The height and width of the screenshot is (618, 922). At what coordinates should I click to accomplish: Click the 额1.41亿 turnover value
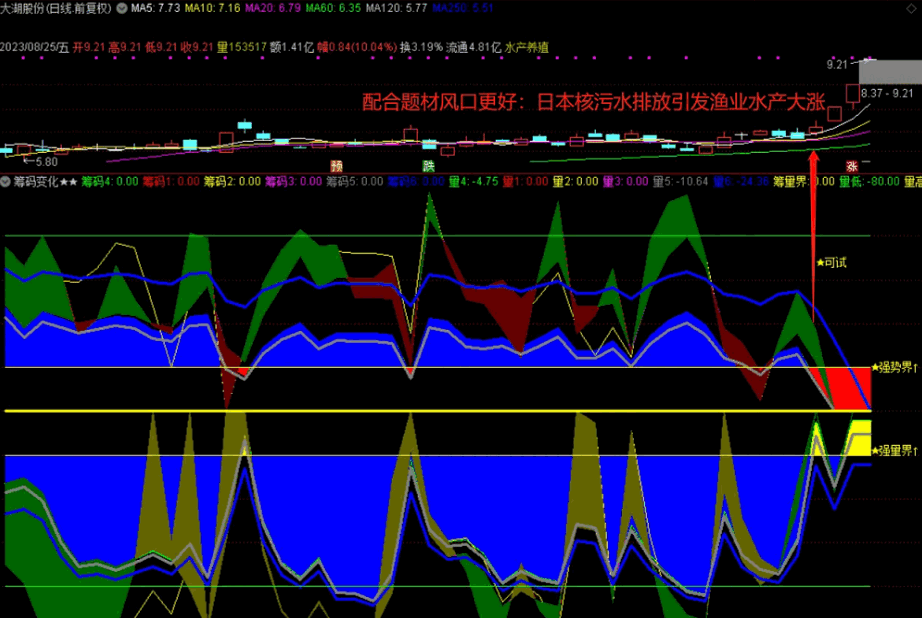[x=292, y=48]
